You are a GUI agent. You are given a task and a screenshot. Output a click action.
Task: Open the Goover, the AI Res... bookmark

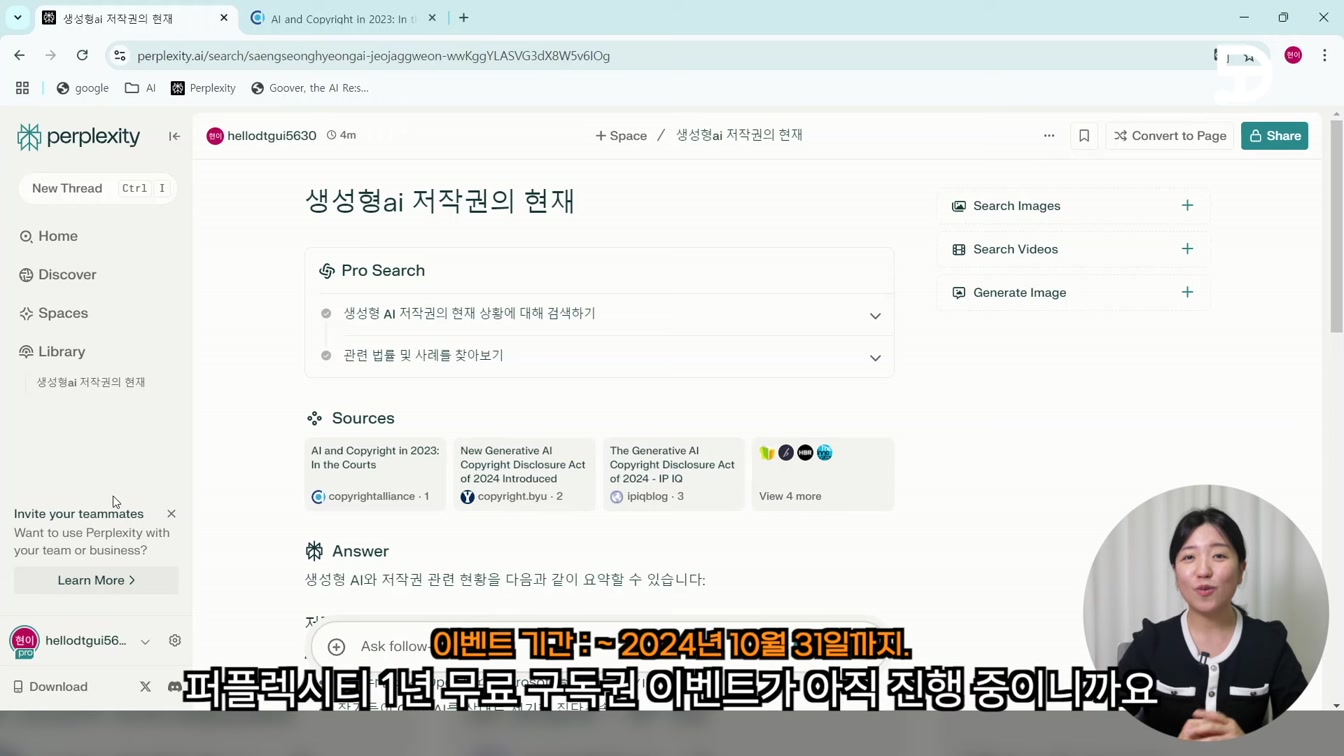pos(310,88)
